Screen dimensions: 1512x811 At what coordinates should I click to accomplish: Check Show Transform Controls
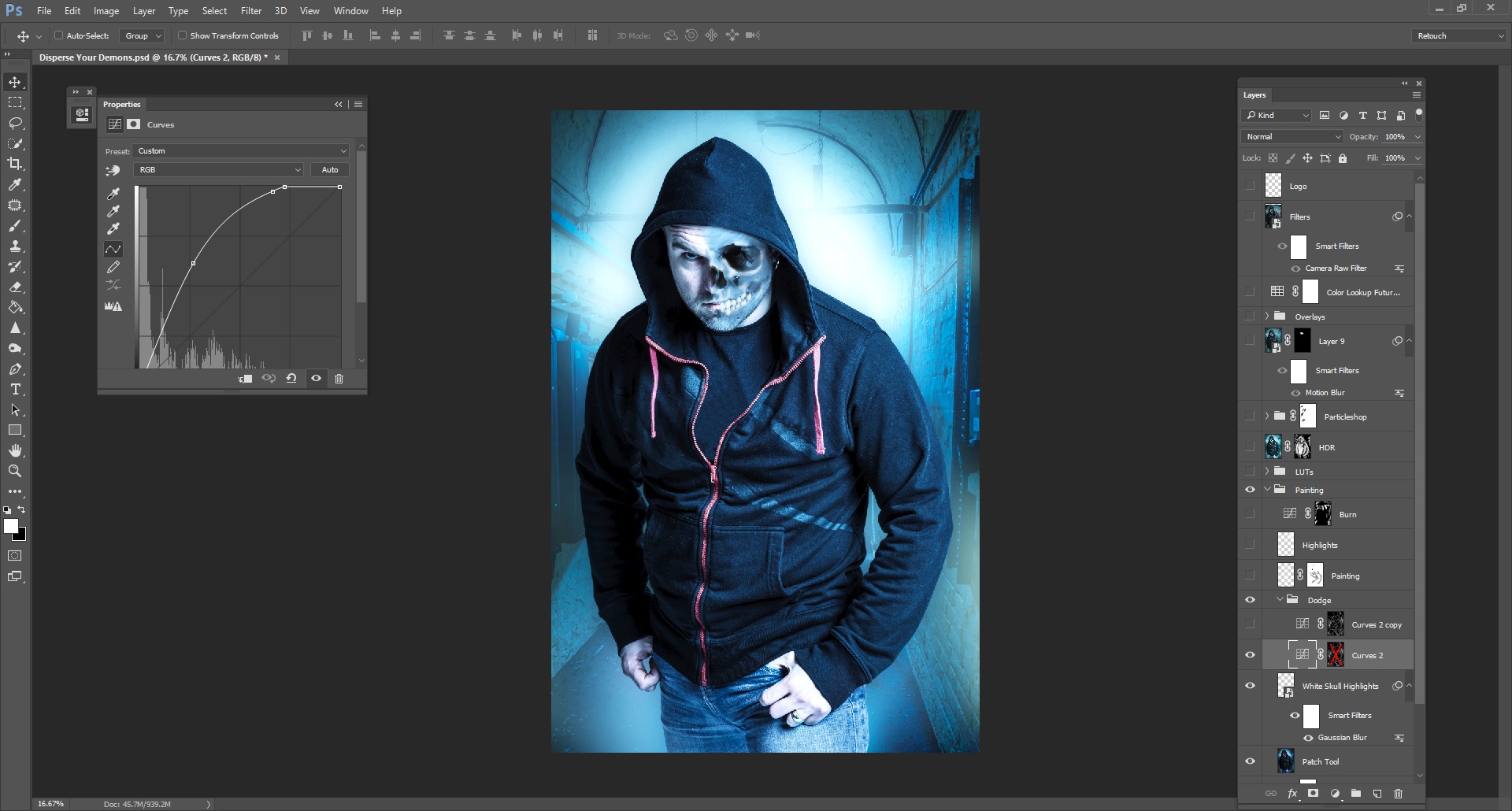(x=182, y=35)
